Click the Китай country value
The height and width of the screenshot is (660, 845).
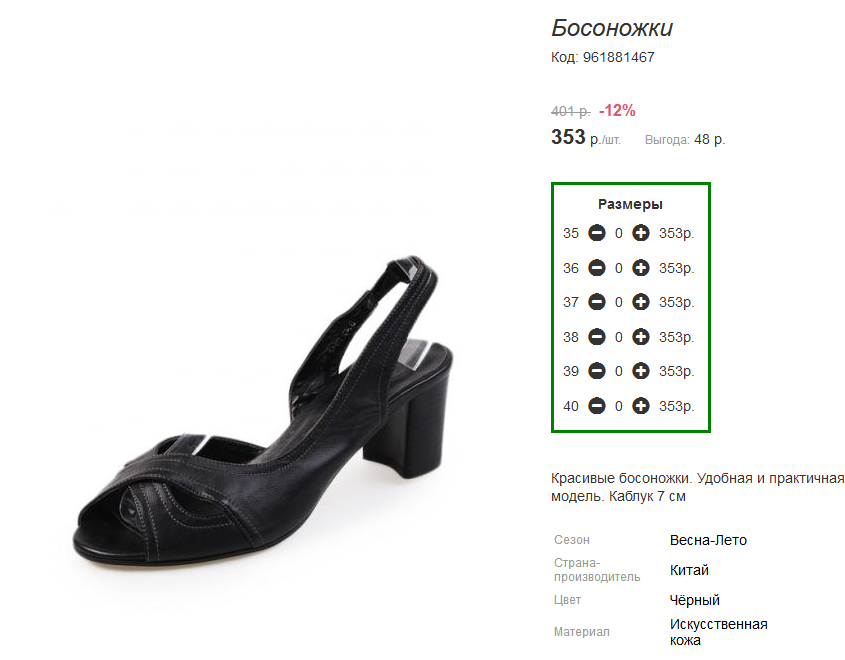pos(689,570)
